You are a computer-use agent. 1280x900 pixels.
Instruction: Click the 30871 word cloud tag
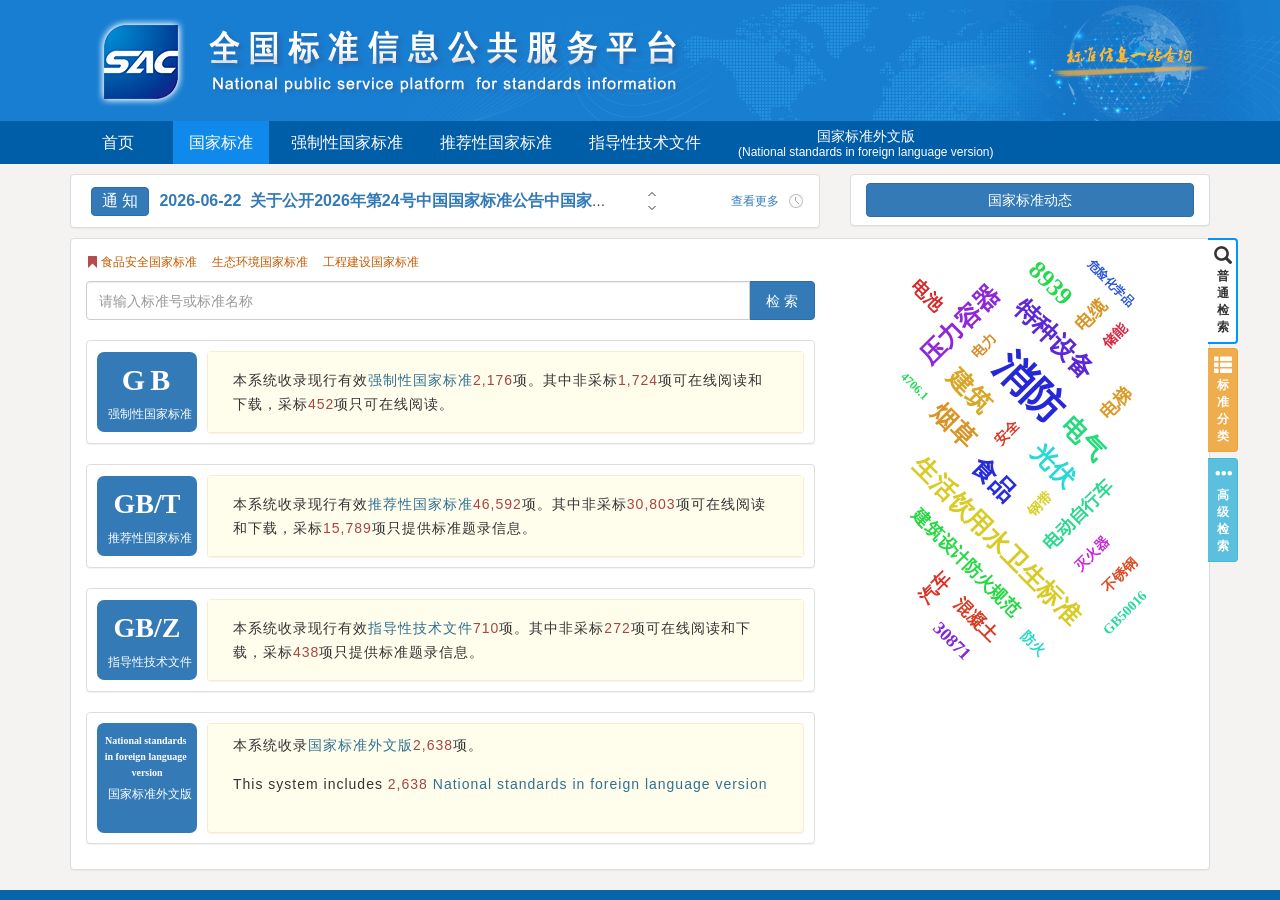952,641
